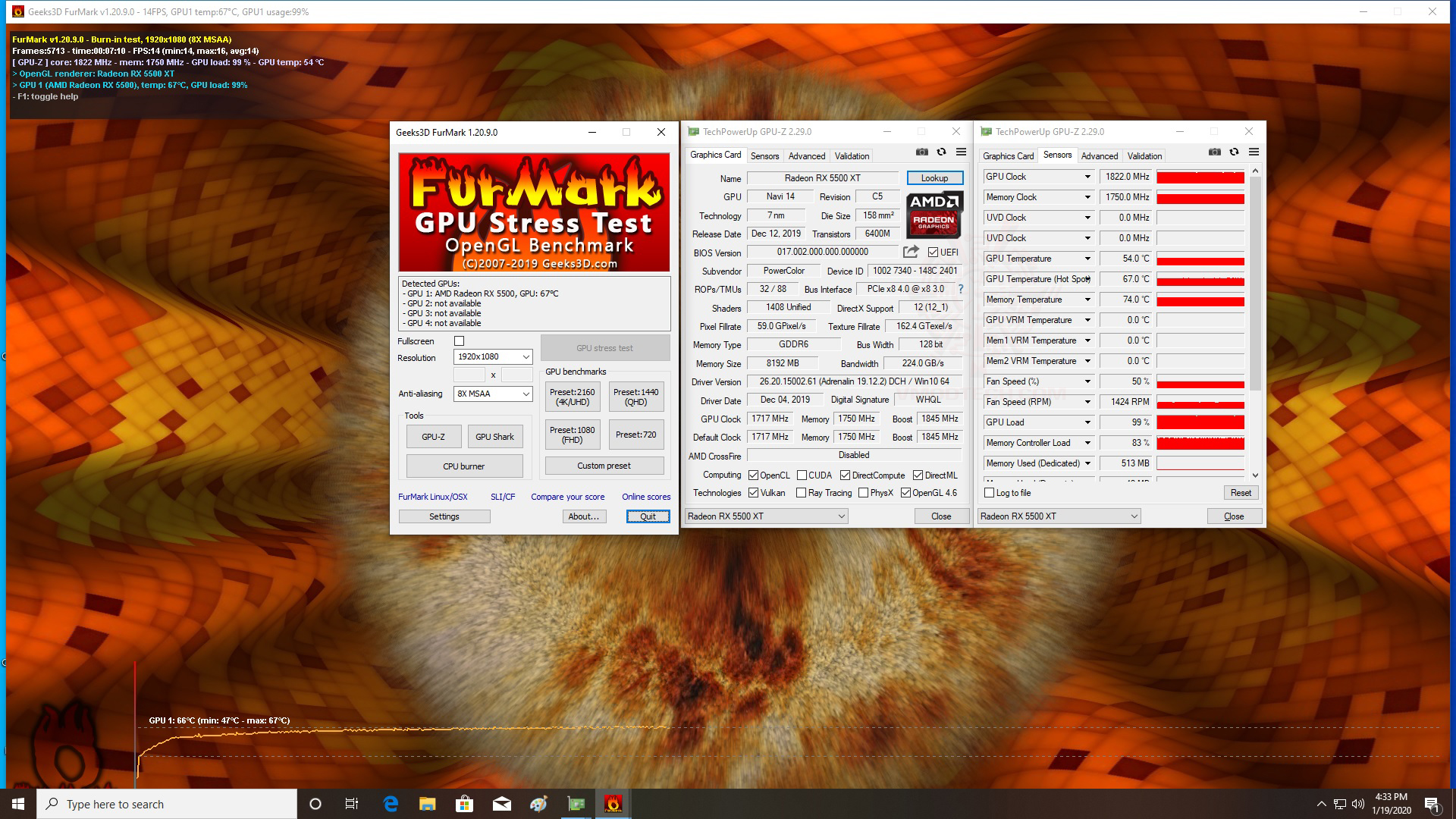Open Microsoft Edge from the taskbar
1456x819 pixels.
[391, 804]
